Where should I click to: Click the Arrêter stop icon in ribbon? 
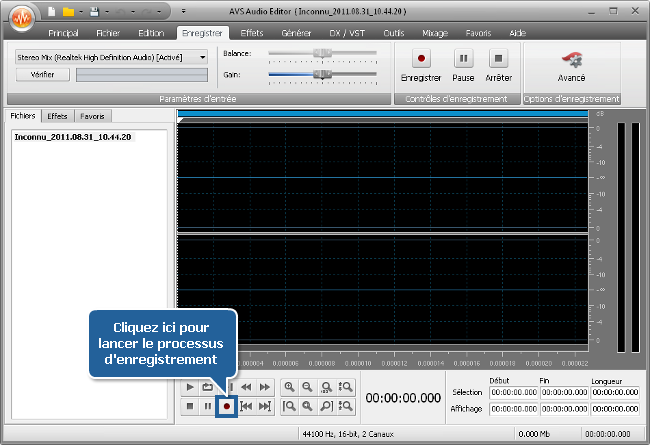[x=498, y=59]
